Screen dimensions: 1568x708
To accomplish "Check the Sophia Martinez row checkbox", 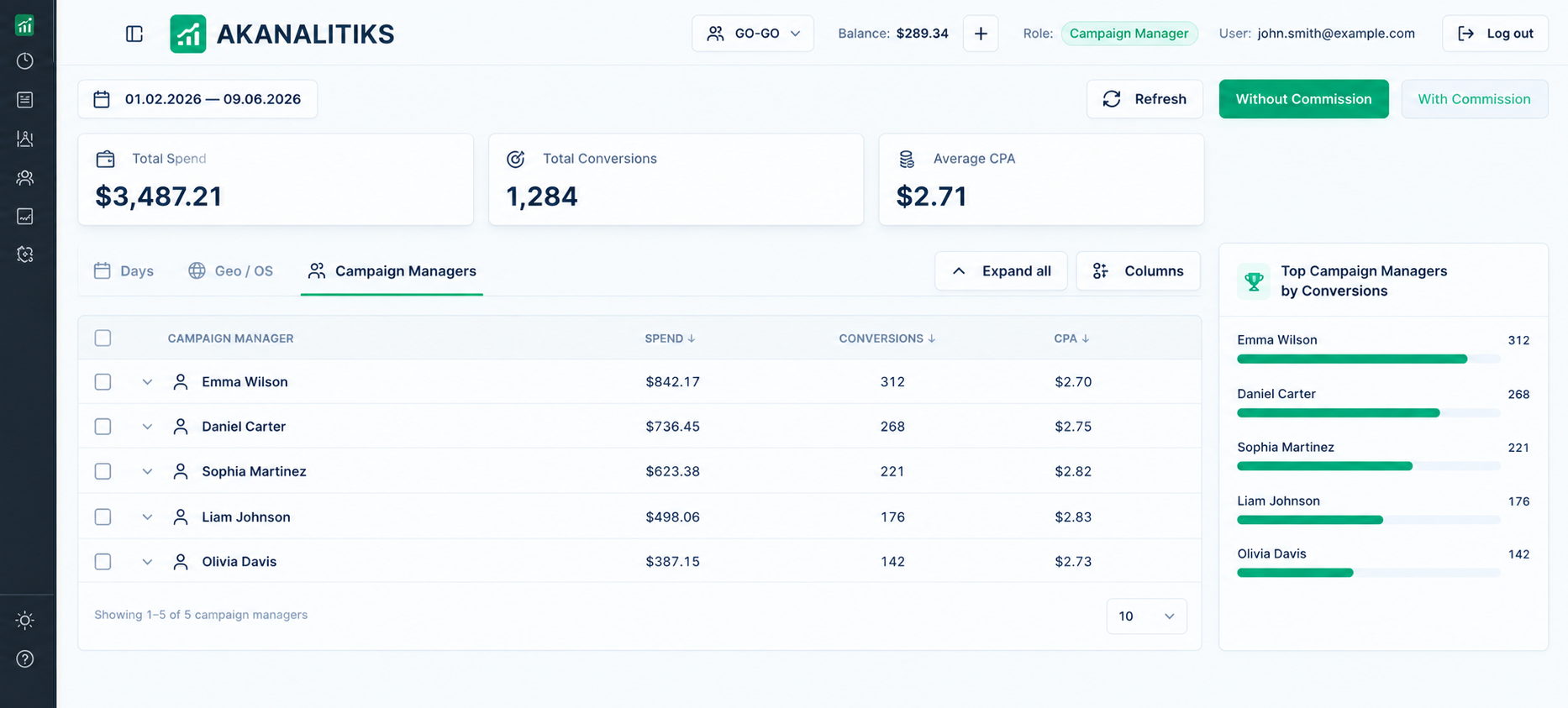I will [103, 472].
